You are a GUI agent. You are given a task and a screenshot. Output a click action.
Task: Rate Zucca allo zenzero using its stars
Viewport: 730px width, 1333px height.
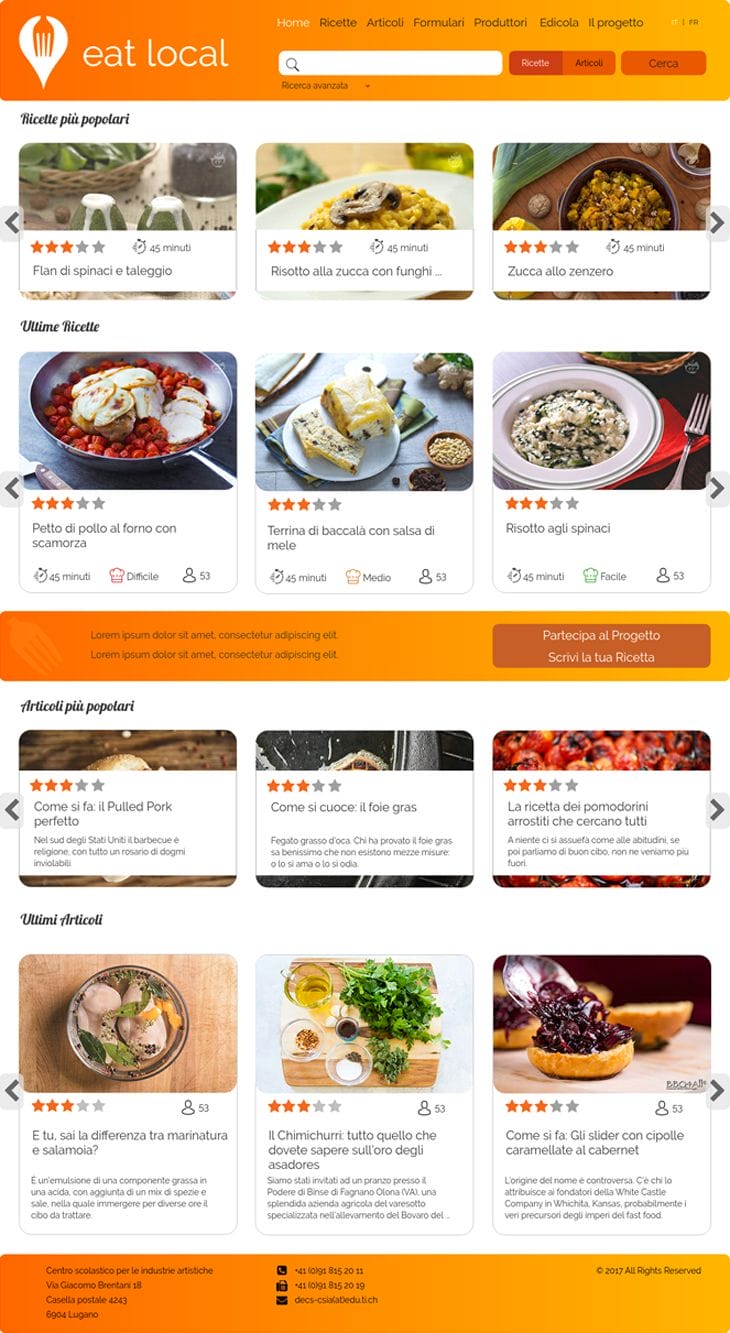point(541,247)
